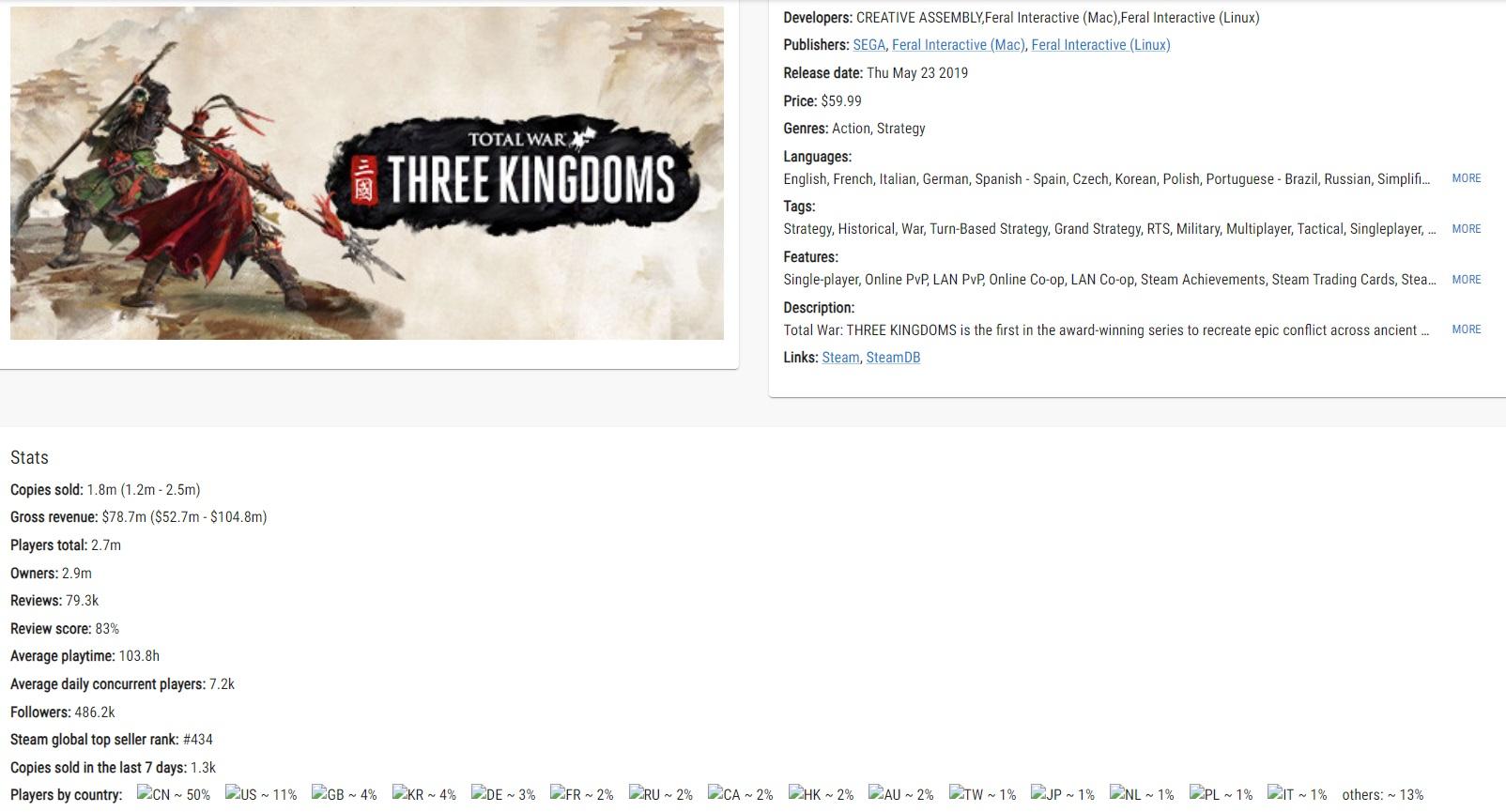Image resolution: width=1506 pixels, height=812 pixels.
Task: Select Average daily concurrent players 7.2k
Action: (x=122, y=684)
